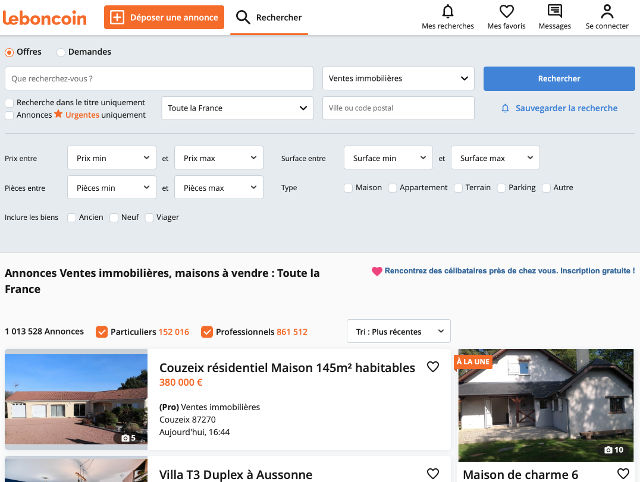Click the plus icon in Déposer une annonce
The height and width of the screenshot is (482, 640).
click(117, 18)
